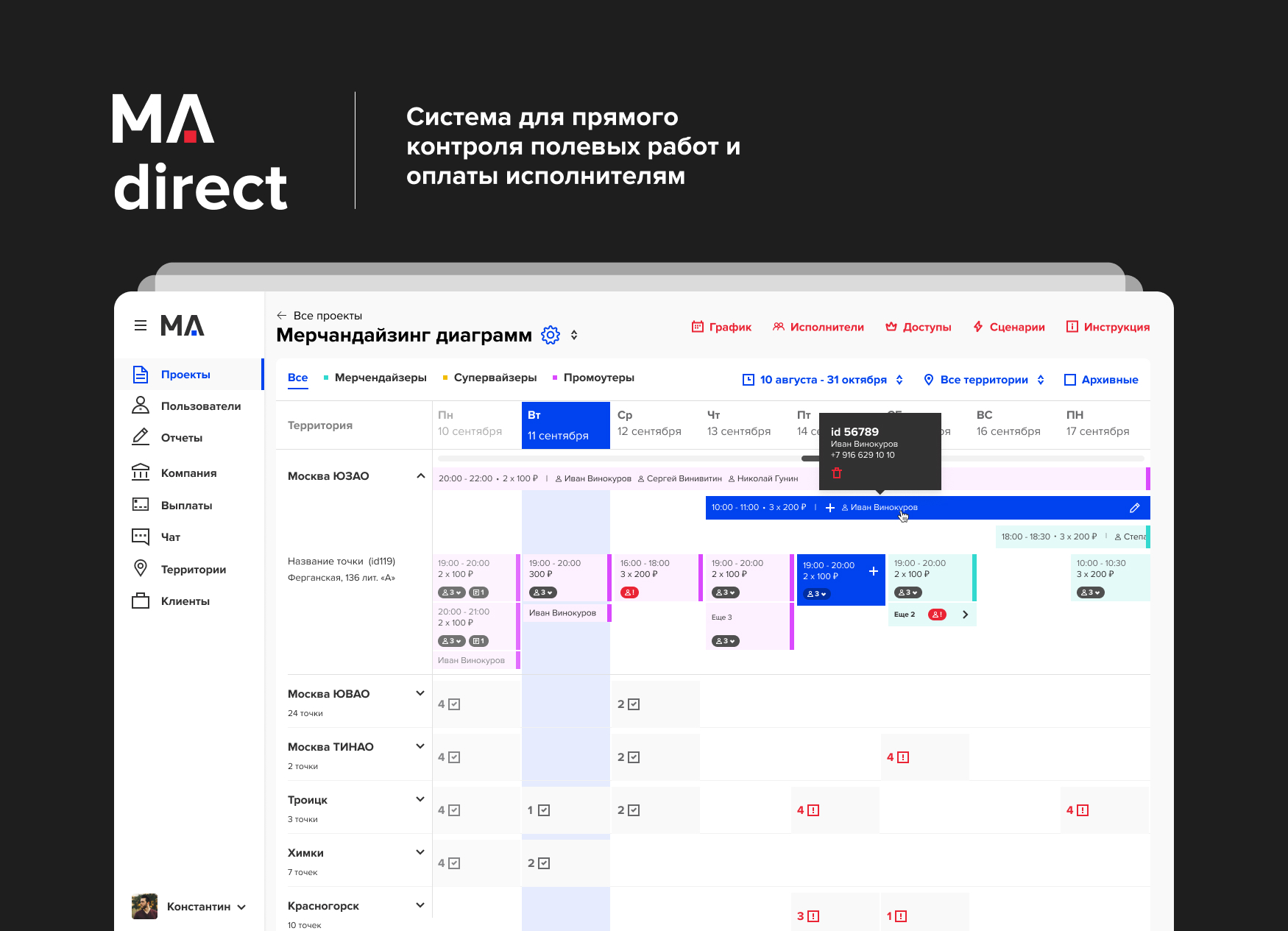Click red alert count 1 in Красногорск row

click(x=897, y=916)
